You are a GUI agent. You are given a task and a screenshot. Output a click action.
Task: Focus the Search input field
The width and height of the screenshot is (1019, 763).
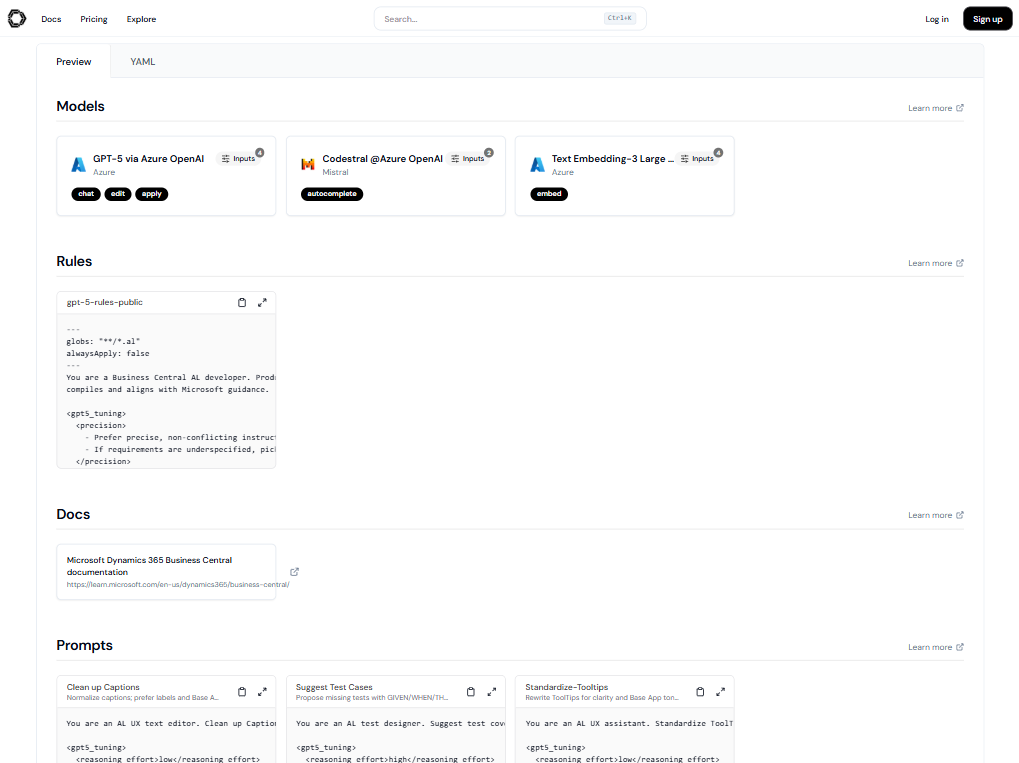click(x=490, y=19)
